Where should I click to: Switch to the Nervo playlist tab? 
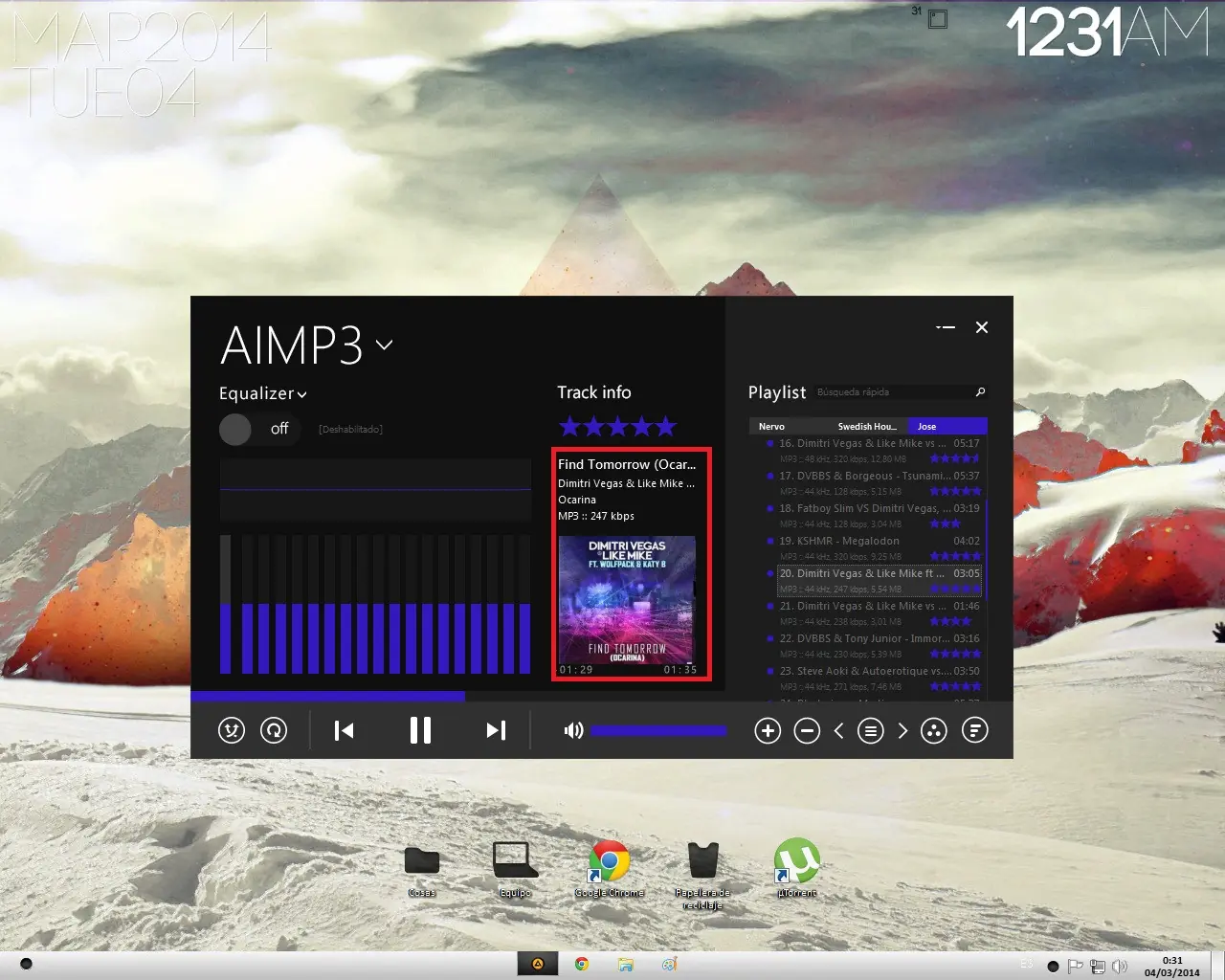[x=771, y=426]
